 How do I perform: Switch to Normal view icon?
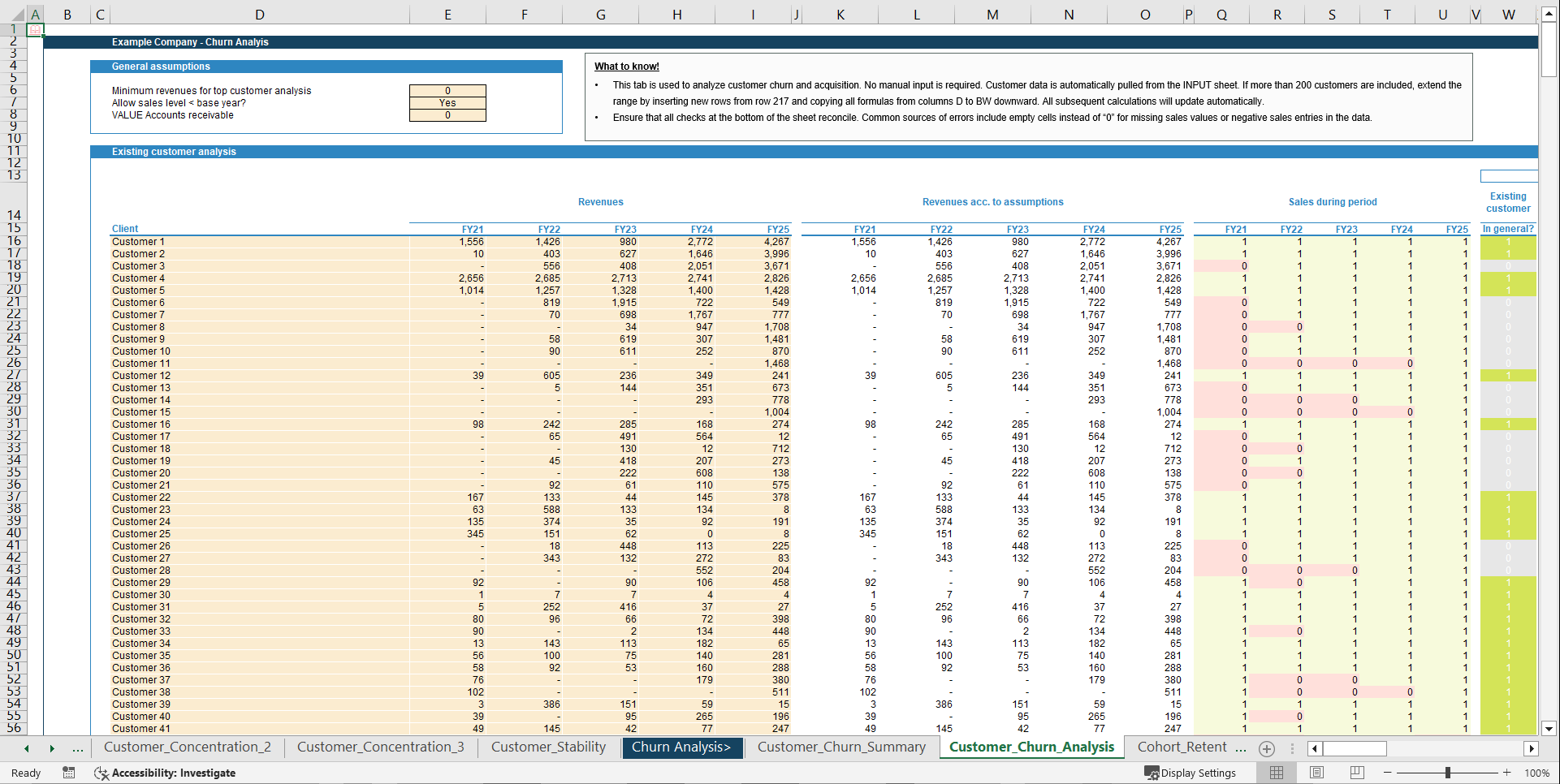(x=1277, y=773)
